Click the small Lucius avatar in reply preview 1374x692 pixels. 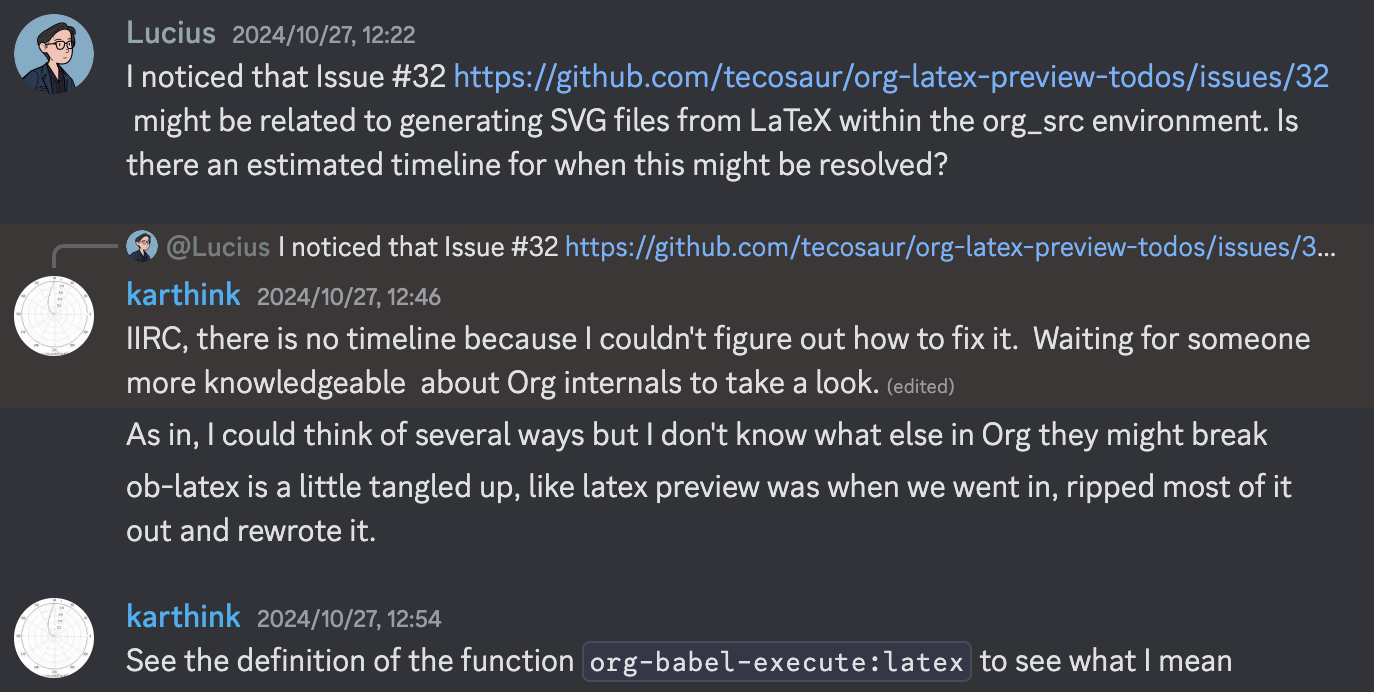tap(142, 246)
